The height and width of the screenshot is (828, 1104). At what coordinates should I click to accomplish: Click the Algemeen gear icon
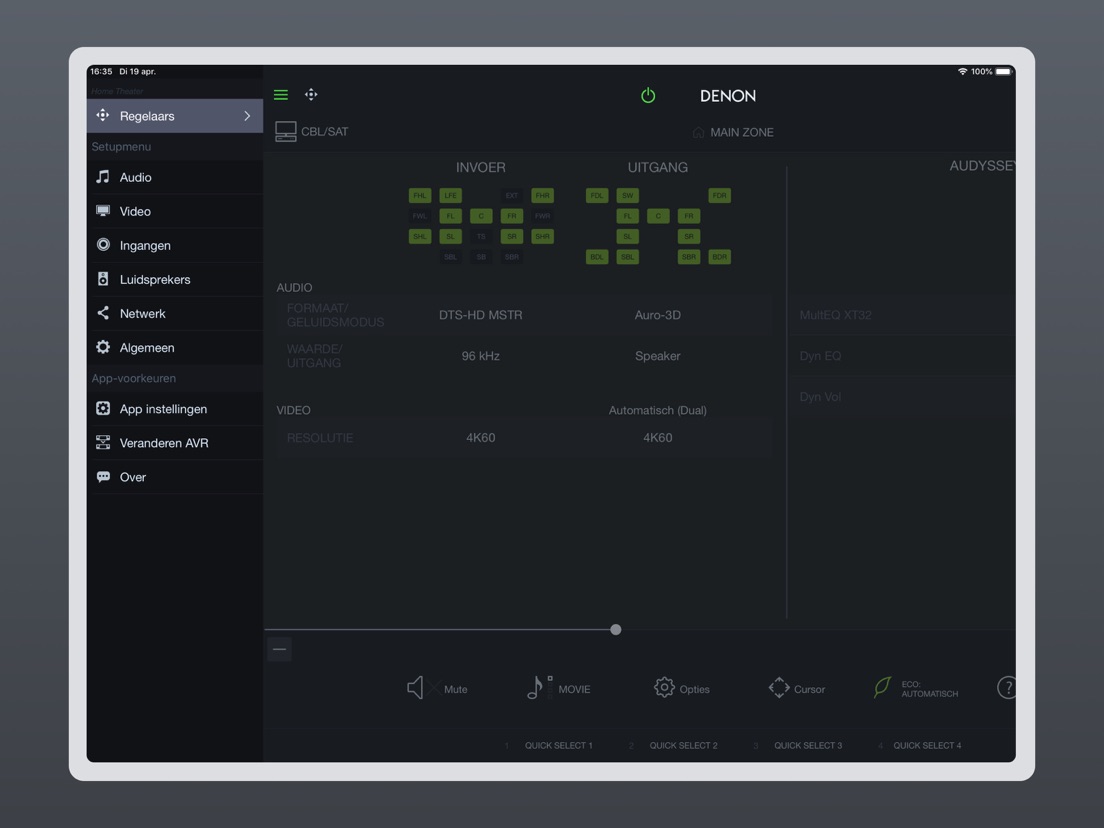(x=103, y=347)
